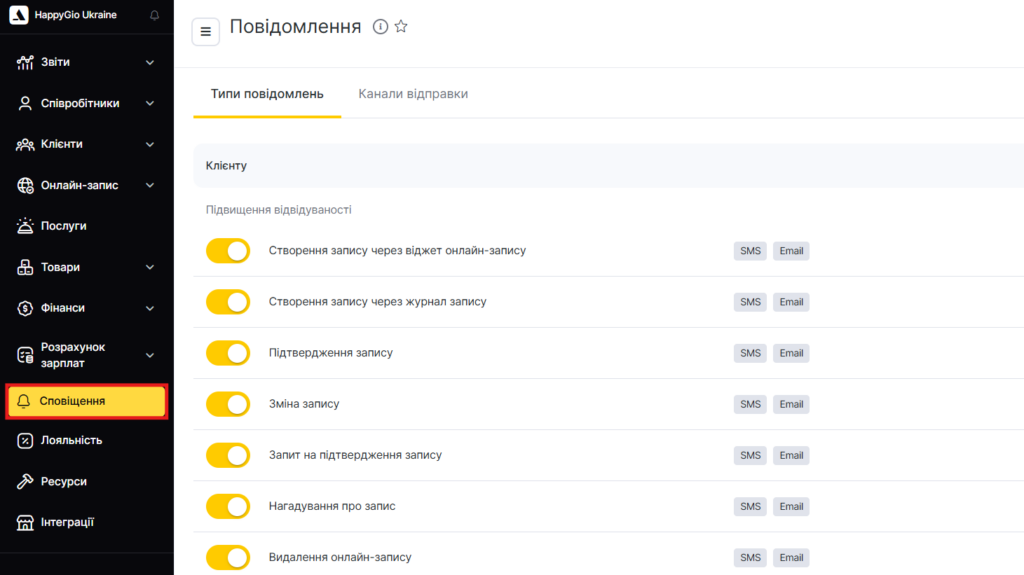Toggle off Створення запису через віджет онлайн-запису
The width and height of the screenshot is (1024, 575).
228,251
